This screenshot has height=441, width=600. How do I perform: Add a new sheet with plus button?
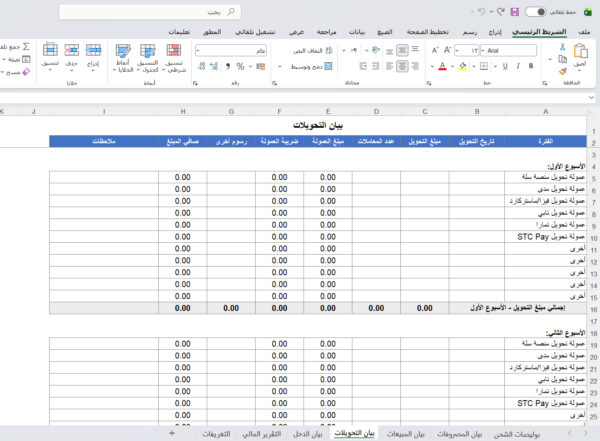click(x=171, y=433)
